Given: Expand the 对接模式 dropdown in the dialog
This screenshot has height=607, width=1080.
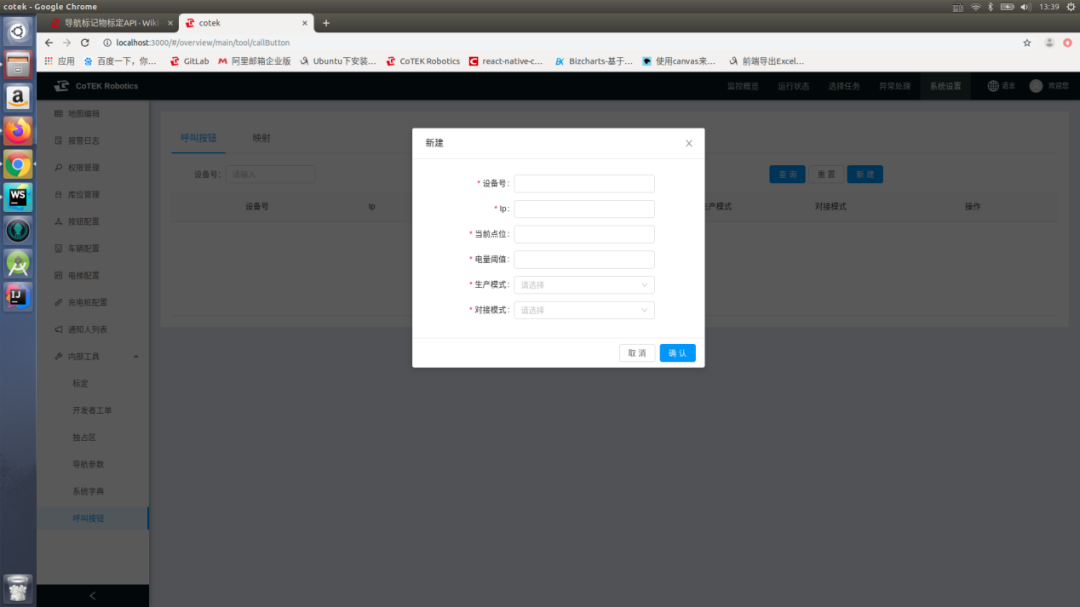Looking at the screenshot, I should coord(584,310).
